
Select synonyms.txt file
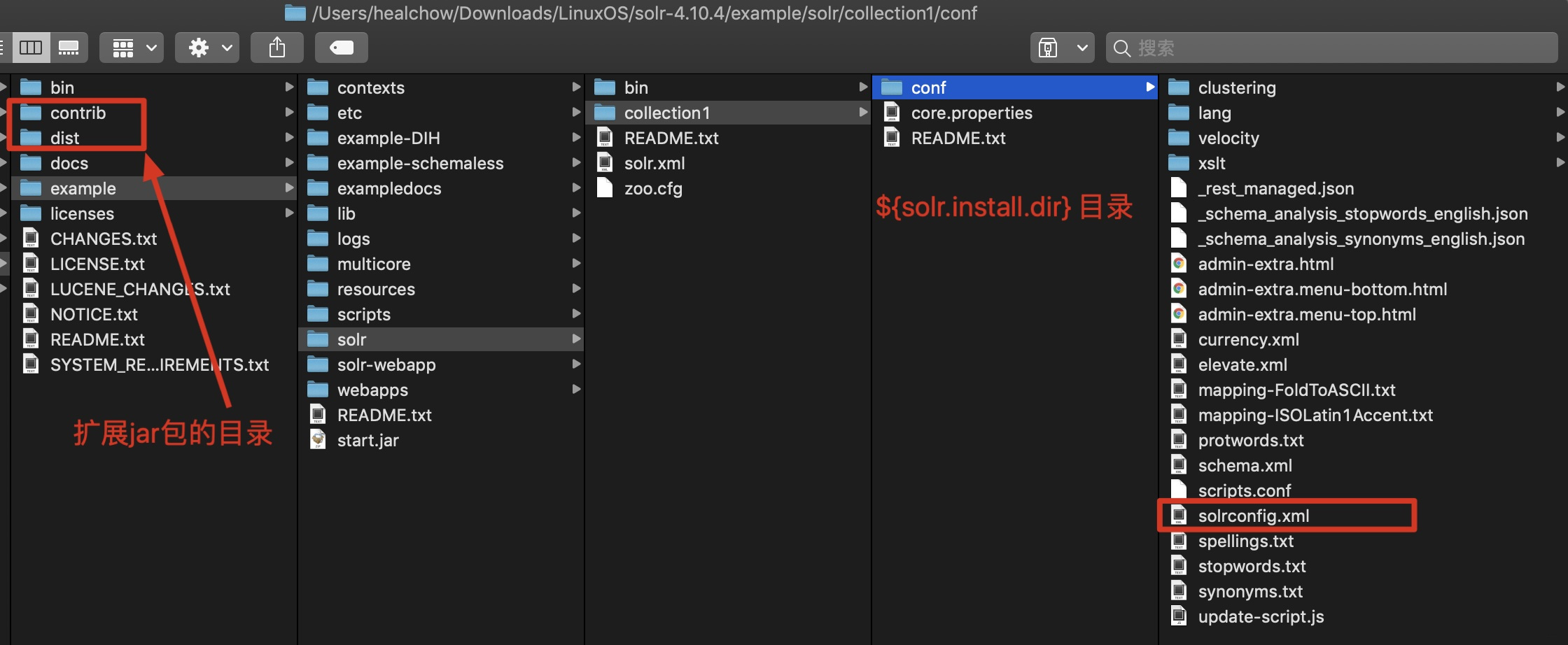coord(1364,591)
